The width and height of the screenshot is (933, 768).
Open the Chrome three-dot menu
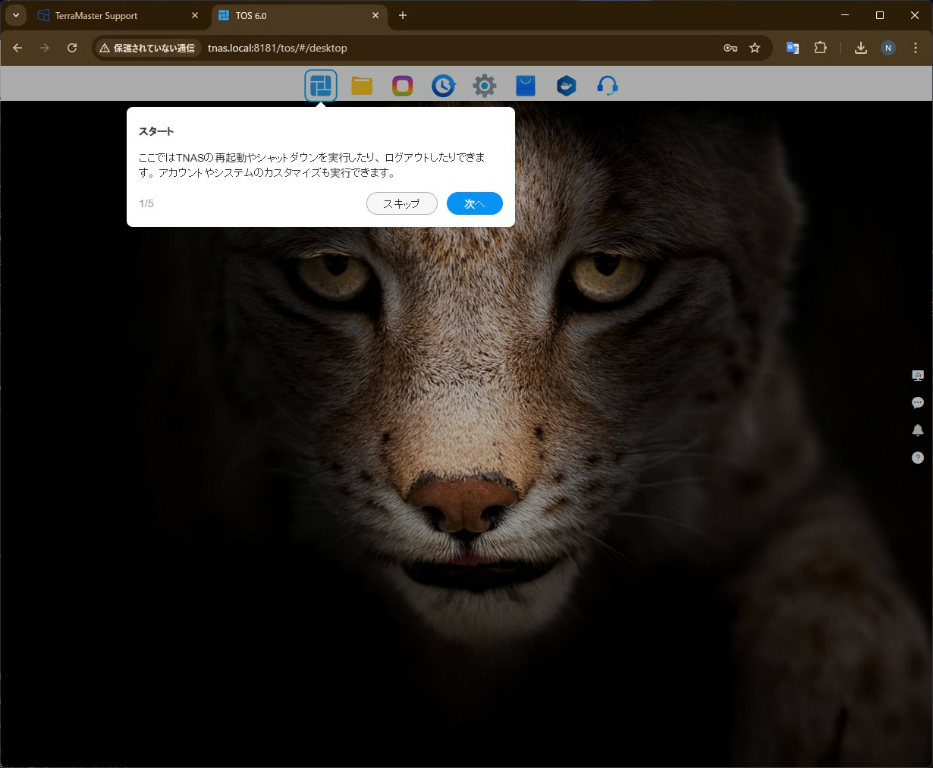click(x=915, y=48)
